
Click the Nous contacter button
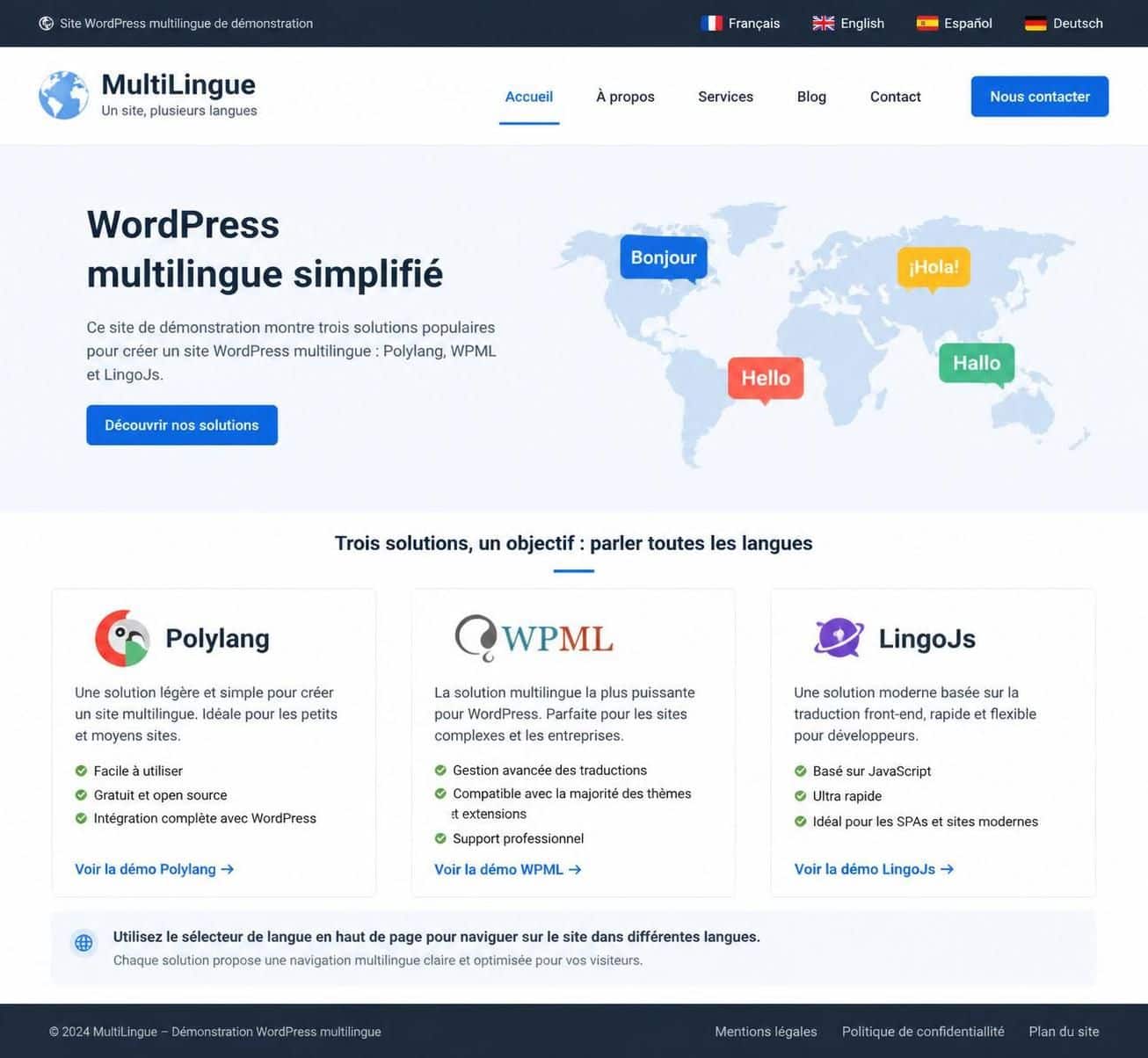(1040, 97)
